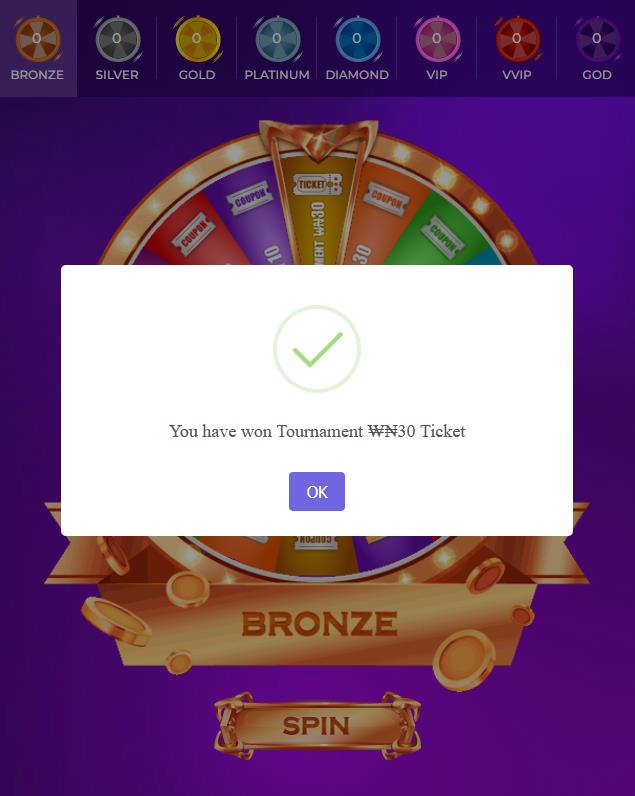The height and width of the screenshot is (796, 635).
Task: Select the VIP wheel icon
Action: tap(437, 39)
